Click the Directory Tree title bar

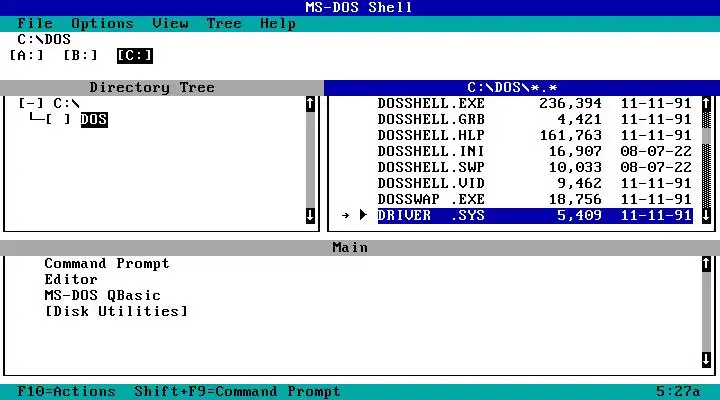pyautogui.click(x=162, y=88)
